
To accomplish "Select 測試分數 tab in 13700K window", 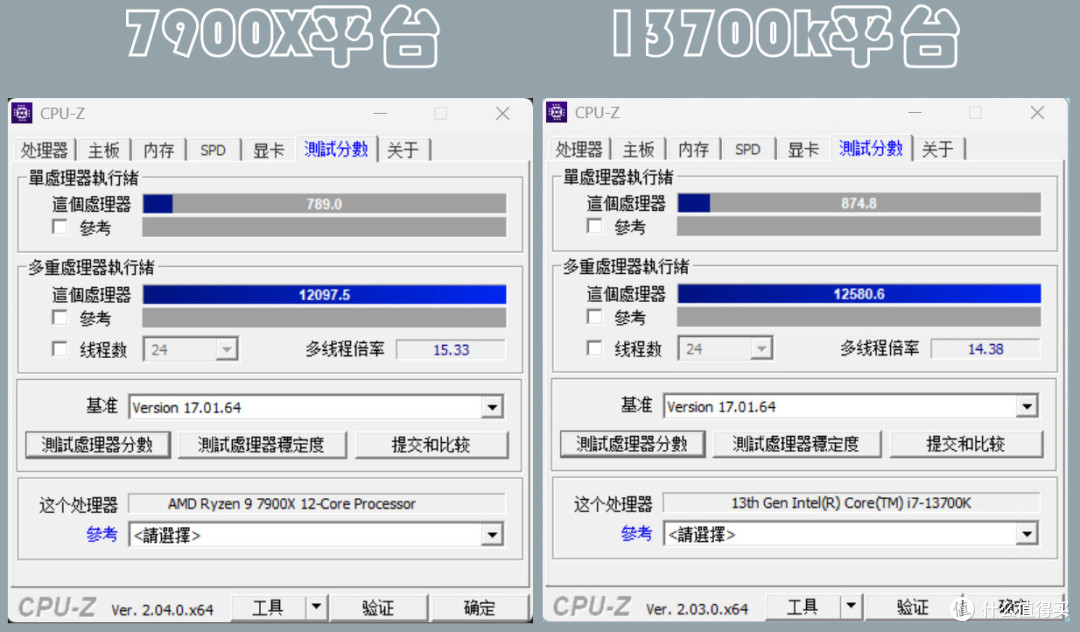I will click(x=871, y=148).
